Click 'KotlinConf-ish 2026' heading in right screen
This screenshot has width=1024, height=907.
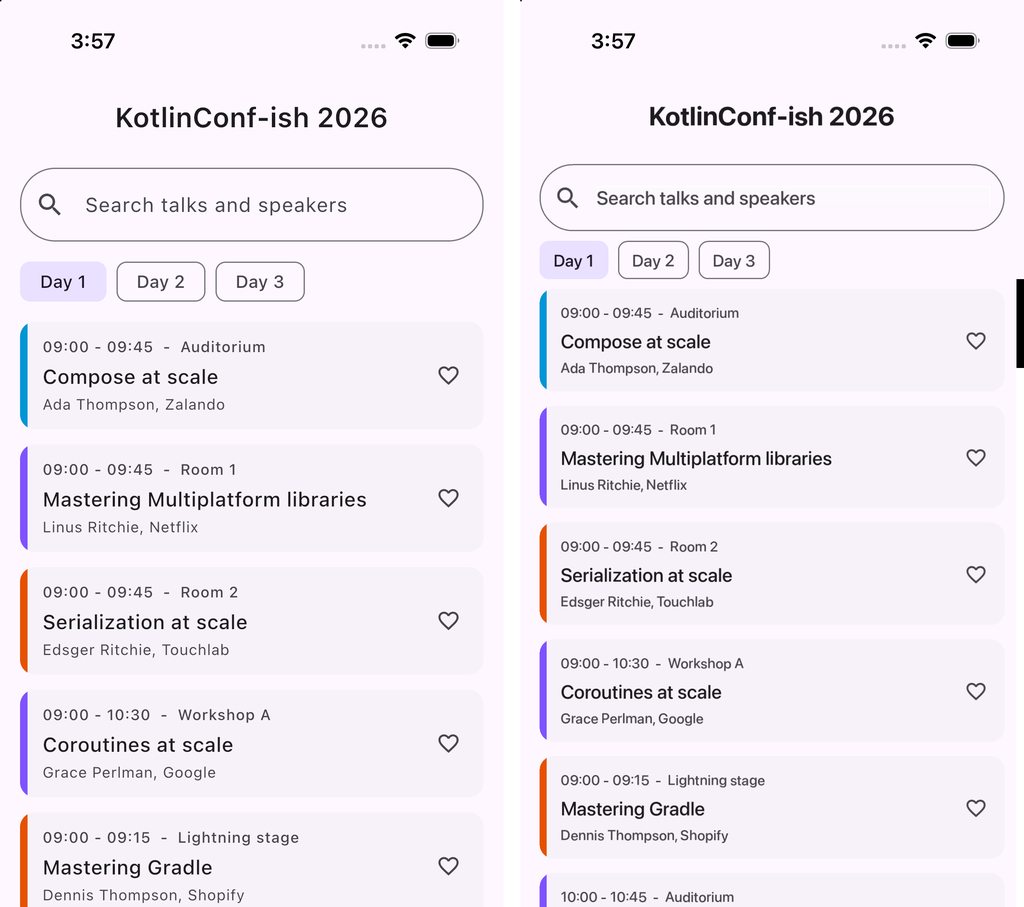click(771, 117)
